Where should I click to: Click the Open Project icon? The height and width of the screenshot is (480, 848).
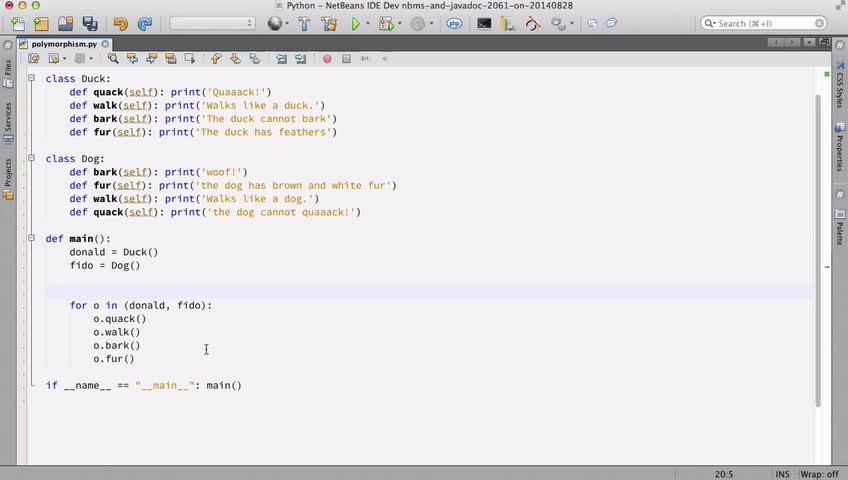tap(65, 24)
